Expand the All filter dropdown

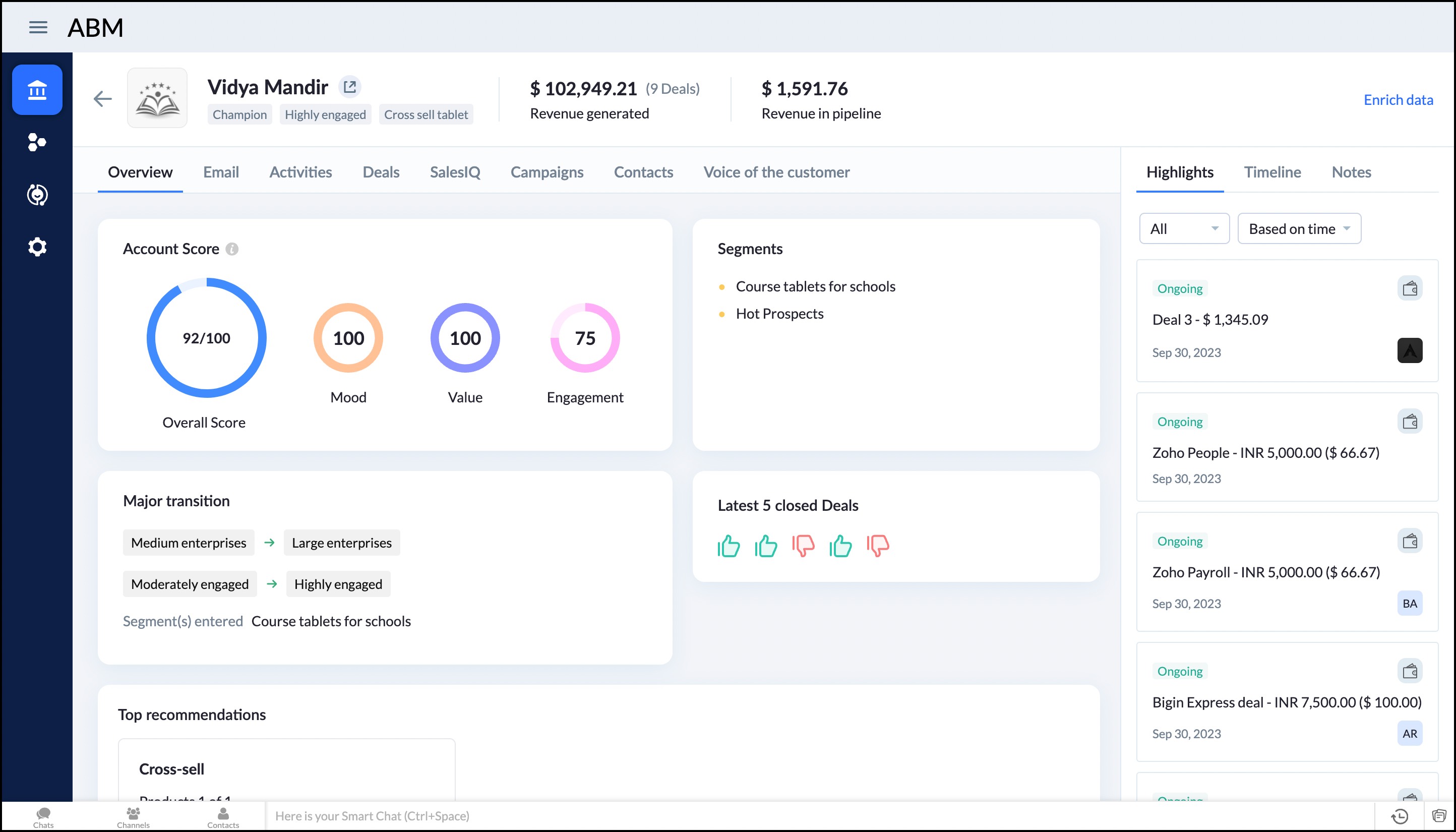[x=1184, y=228]
